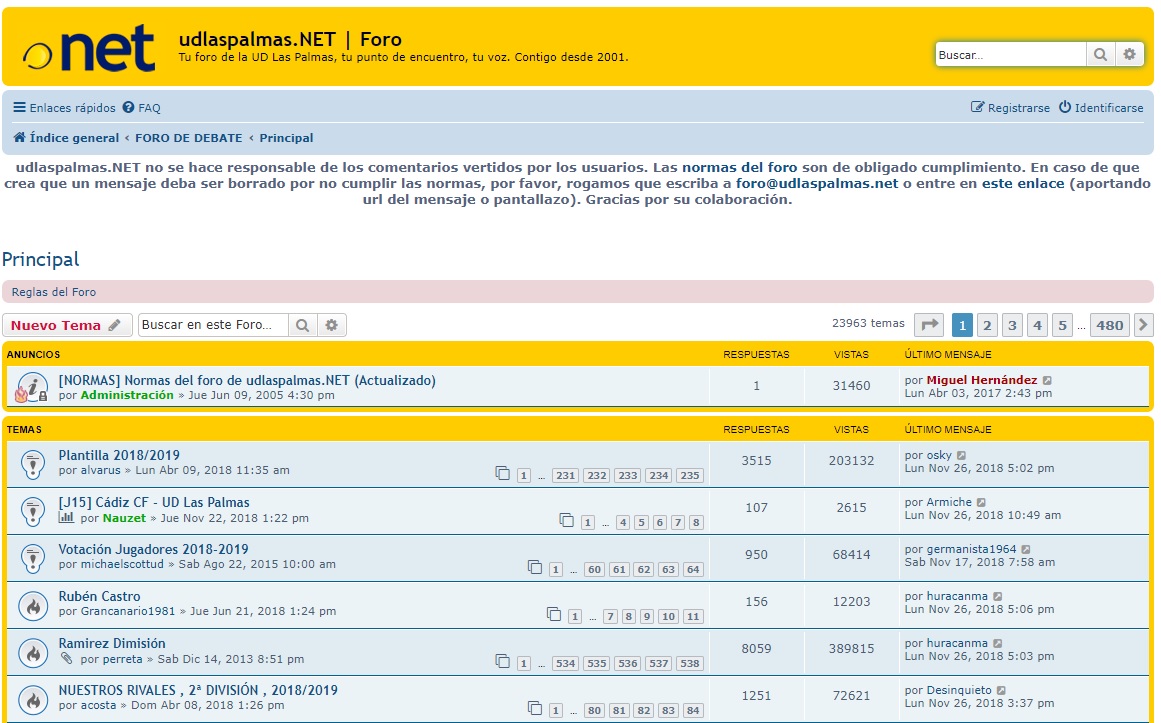Go to page 8 of Cádiz CF topic
1161x723 pixels.
[x=696, y=522]
